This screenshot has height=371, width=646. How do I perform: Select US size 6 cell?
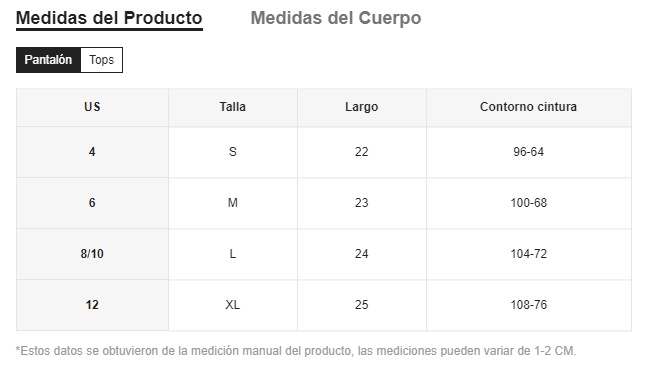[92, 203]
